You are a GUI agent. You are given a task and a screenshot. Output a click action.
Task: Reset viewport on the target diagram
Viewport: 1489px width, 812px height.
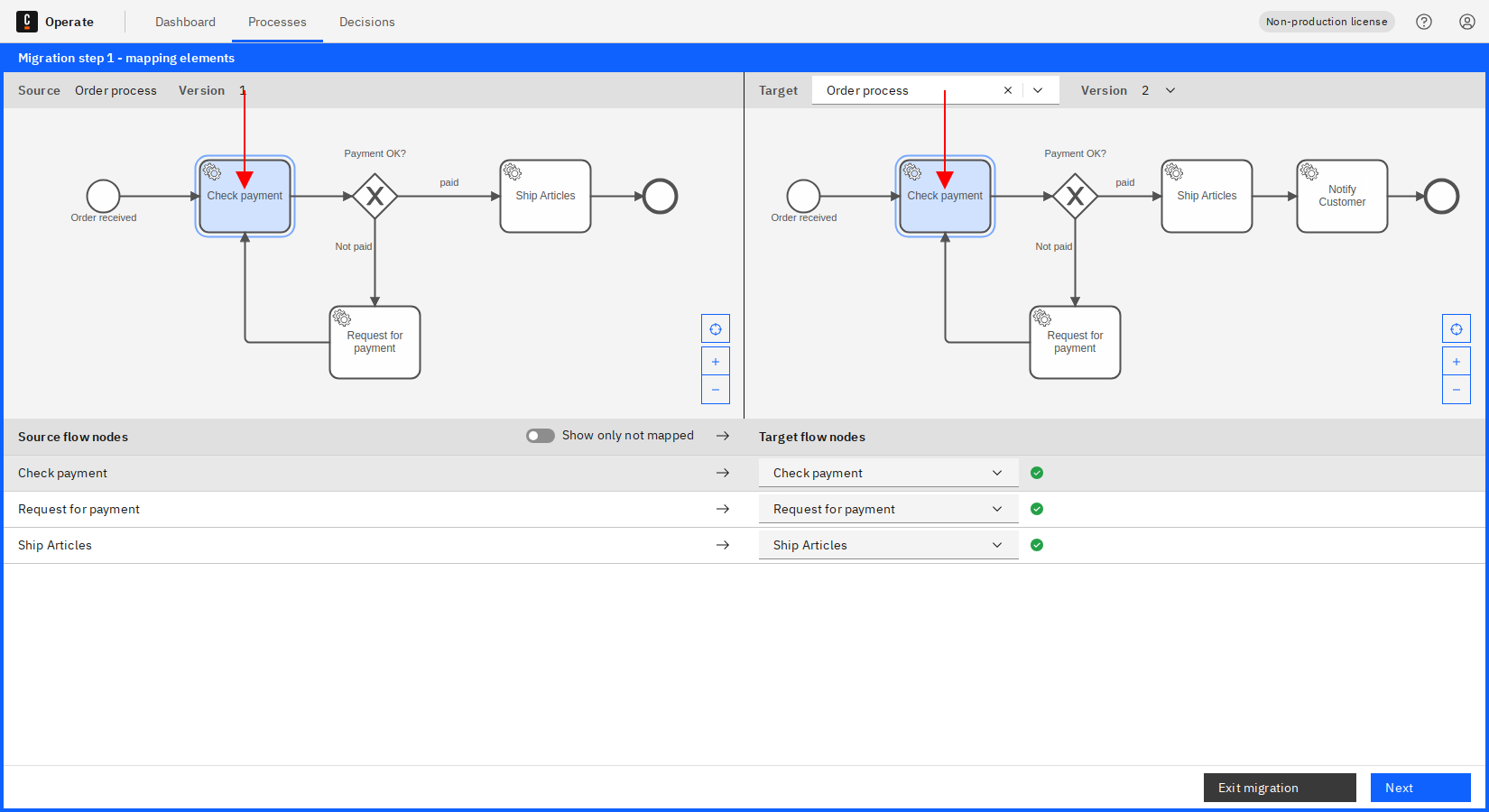coord(1456,328)
